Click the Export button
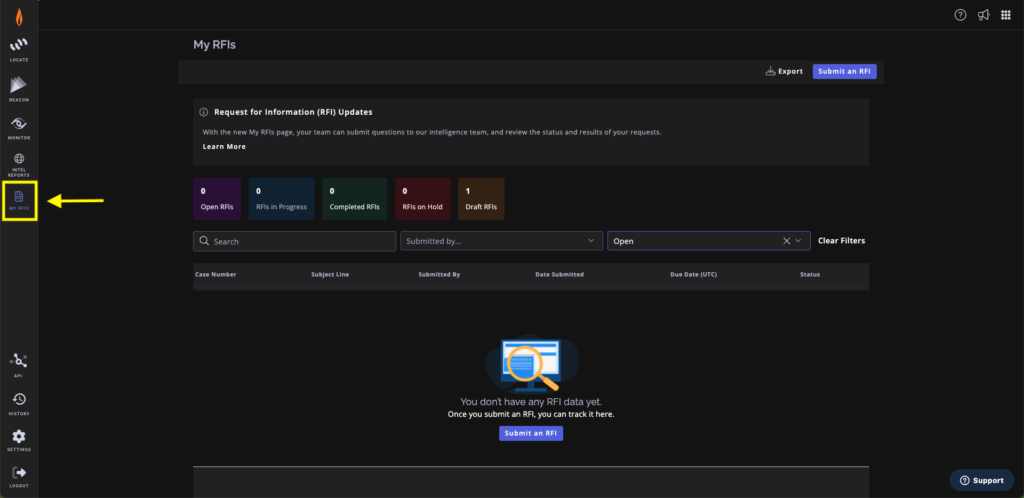The height and width of the screenshot is (498, 1024). 784,71
